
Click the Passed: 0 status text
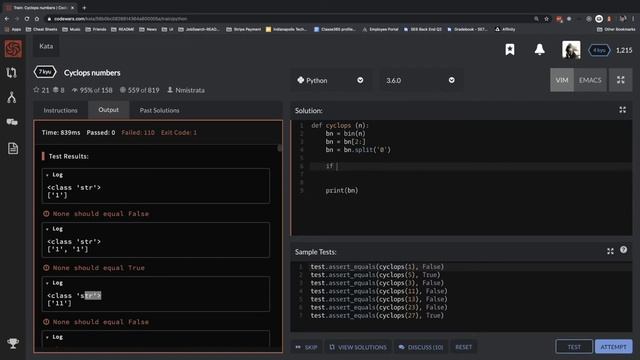[101, 133]
